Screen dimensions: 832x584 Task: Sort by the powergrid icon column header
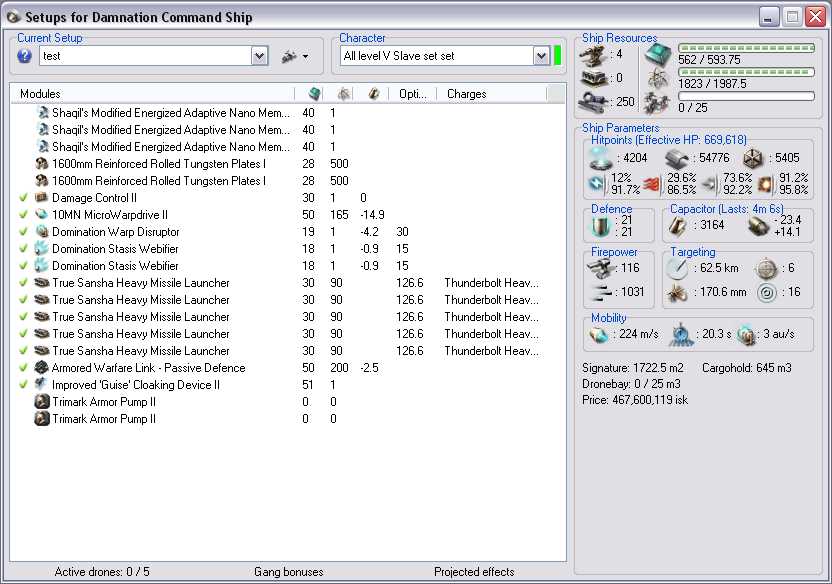click(x=340, y=94)
